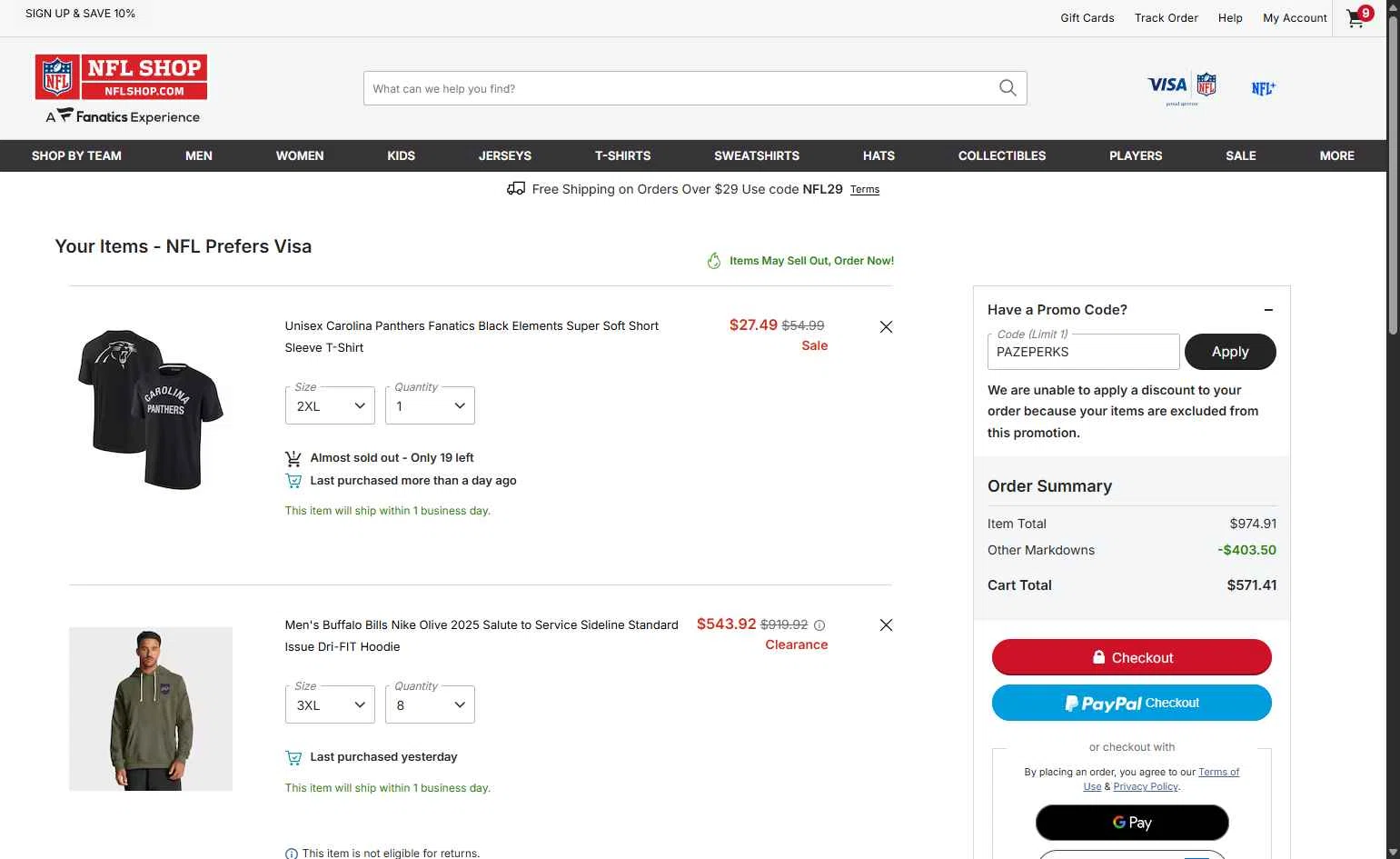This screenshot has width=1400, height=859.
Task: Click the red Checkout button
Action: coord(1131,657)
